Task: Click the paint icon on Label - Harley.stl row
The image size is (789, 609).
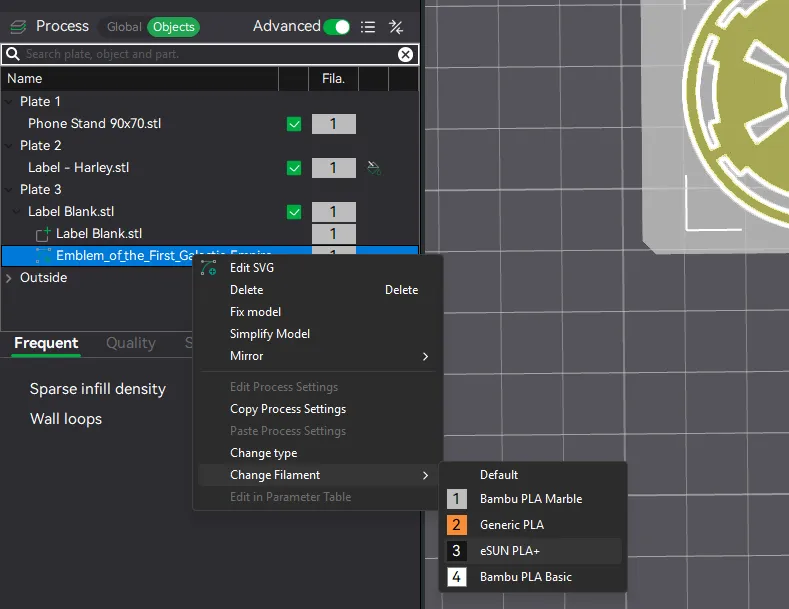Action: pyautogui.click(x=374, y=168)
